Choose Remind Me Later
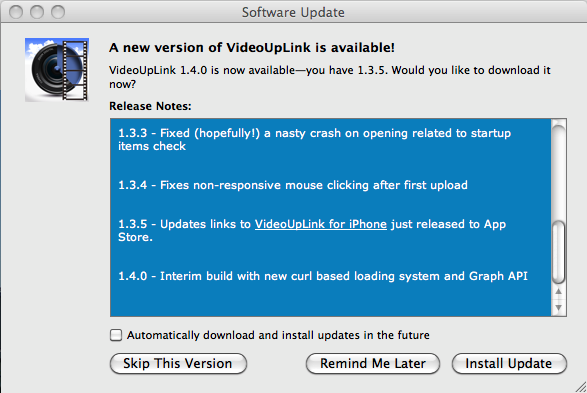587x393 pixels. point(373,363)
